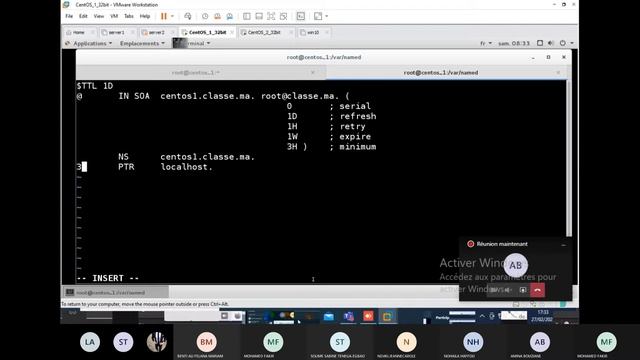The image size is (640, 360).
Task: Open the File menu in VMware
Action: [69, 16]
